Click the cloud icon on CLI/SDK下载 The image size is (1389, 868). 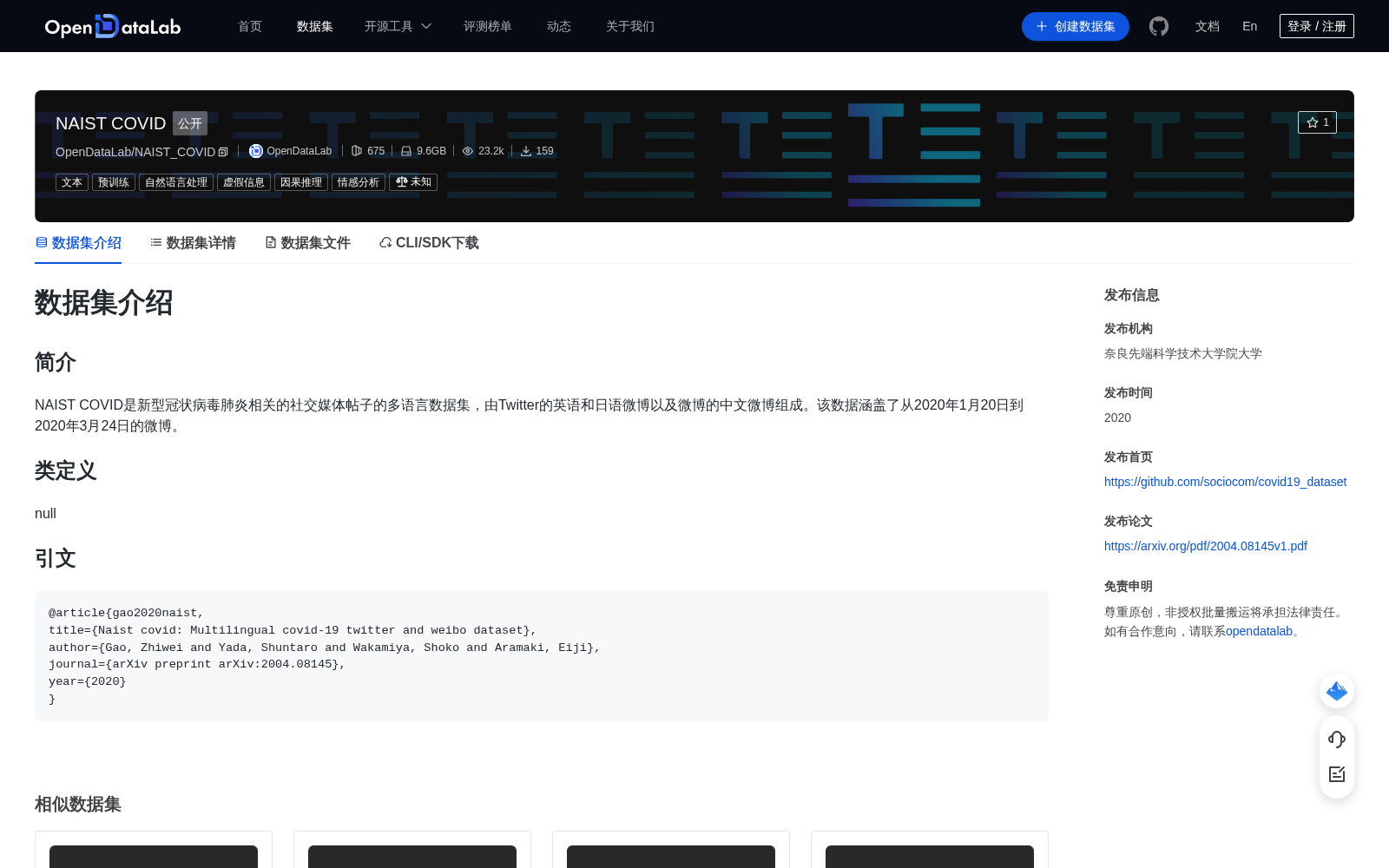point(385,243)
